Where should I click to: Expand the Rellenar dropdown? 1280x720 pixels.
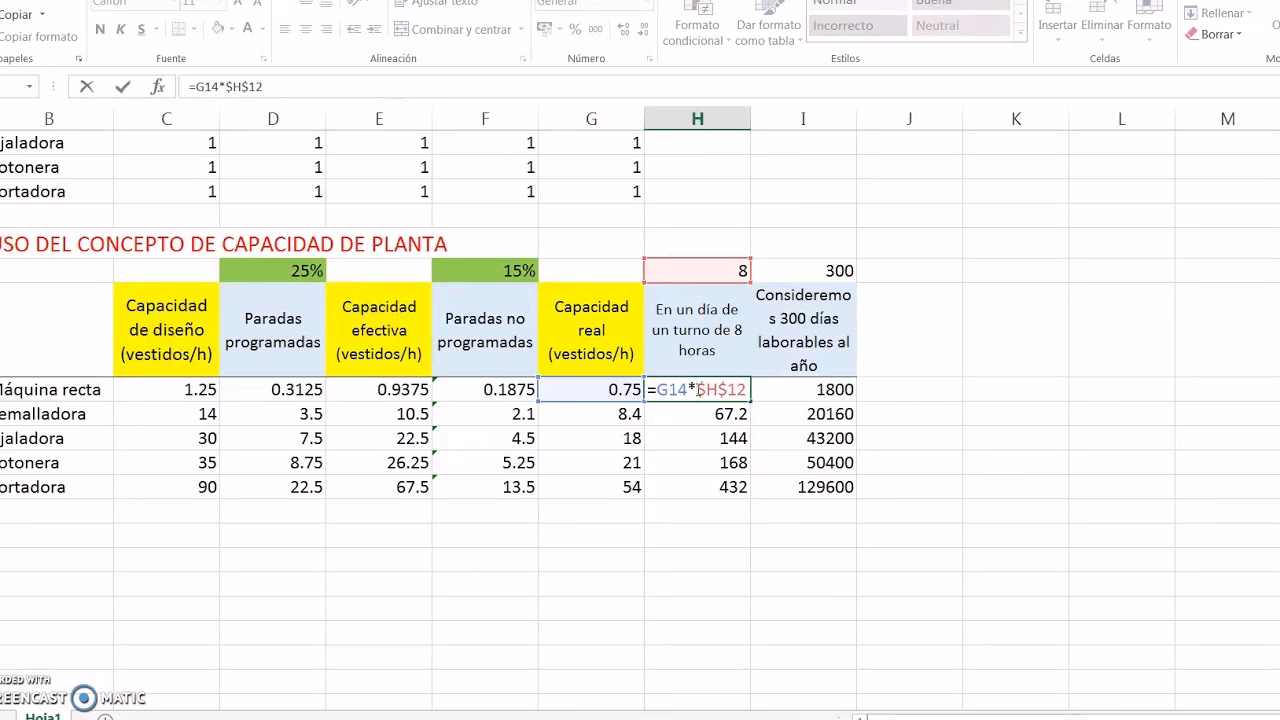(1249, 13)
